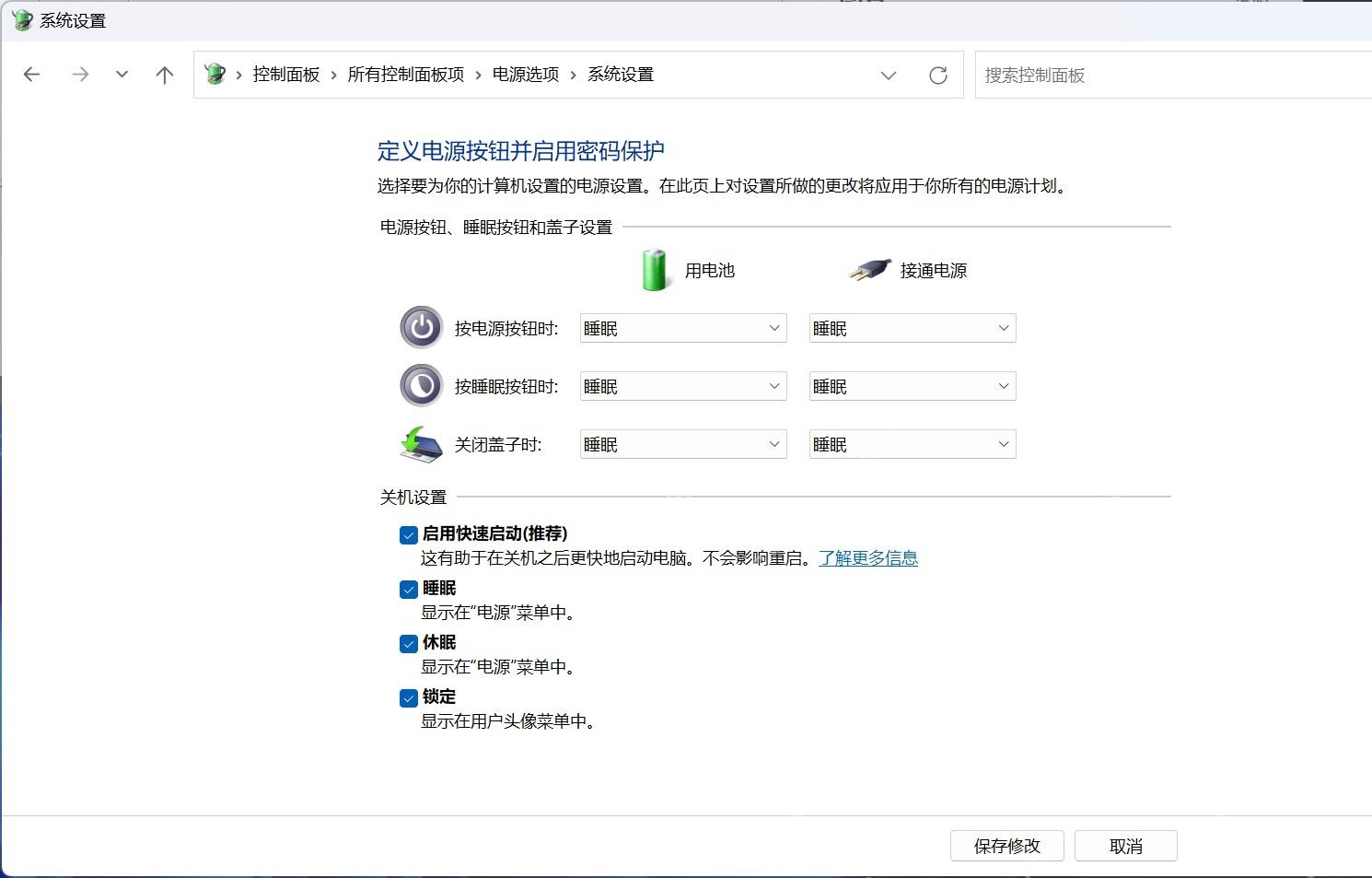Viewport: 1372px width, 878px height.
Task: Go to 电源选项 breadcrumb
Action: 526,75
